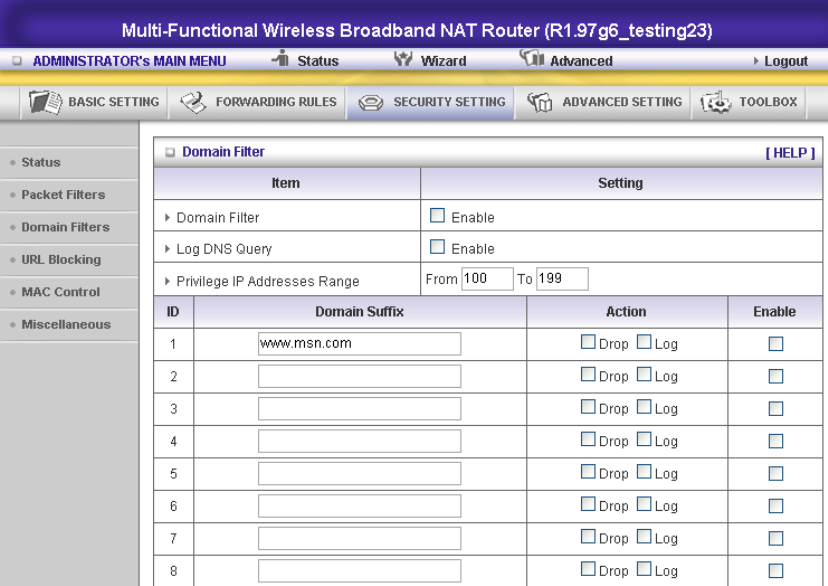828x586 pixels.
Task: Check Log action for rule 3
Action: click(644, 408)
